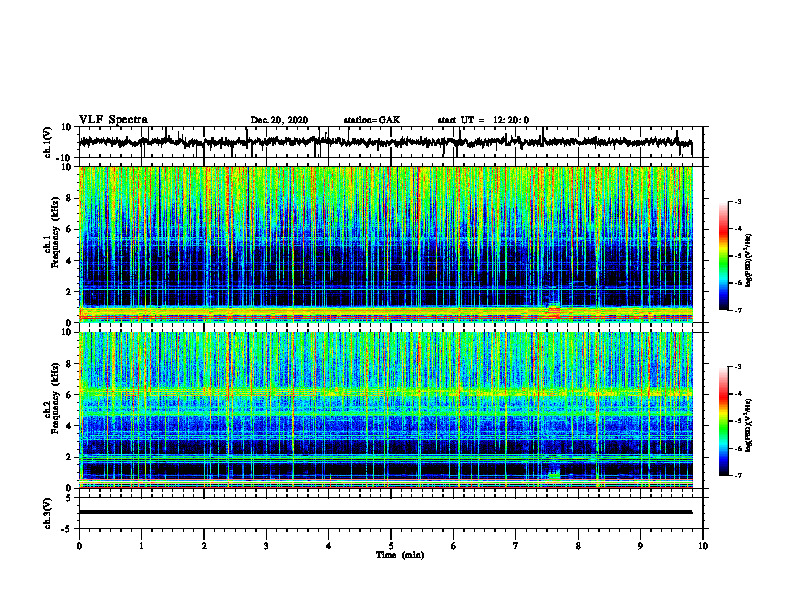Click the "7" tick on Time axis

tap(516, 546)
